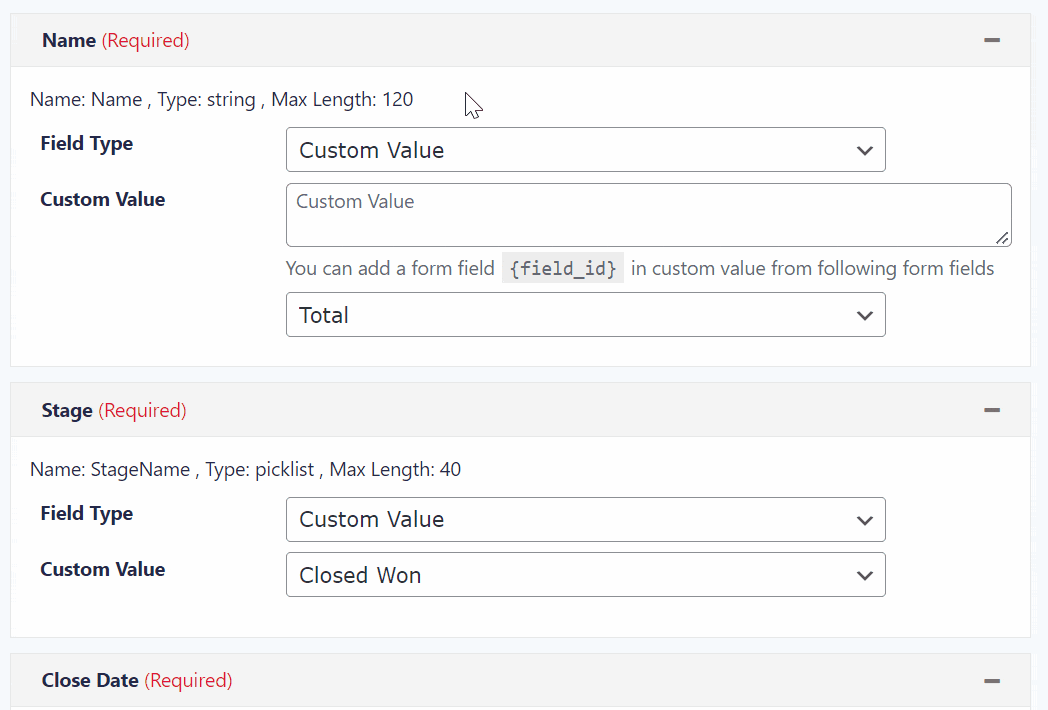Click the chevron on Stage's Field Type dropdown

pos(864,519)
